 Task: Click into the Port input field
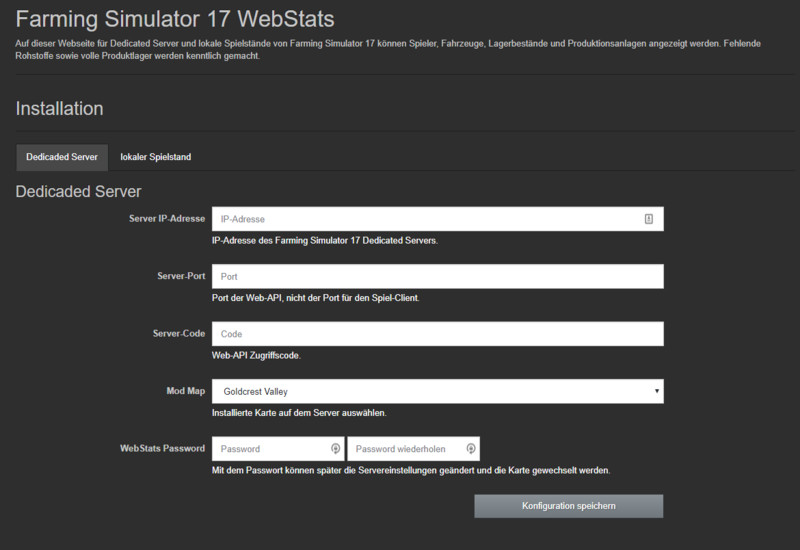pyautogui.click(x=437, y=276)
